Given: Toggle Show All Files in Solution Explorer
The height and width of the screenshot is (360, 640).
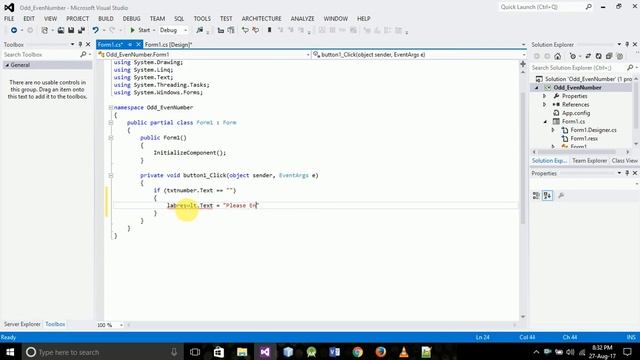Looking at the screenshot, I should (620, 56).
